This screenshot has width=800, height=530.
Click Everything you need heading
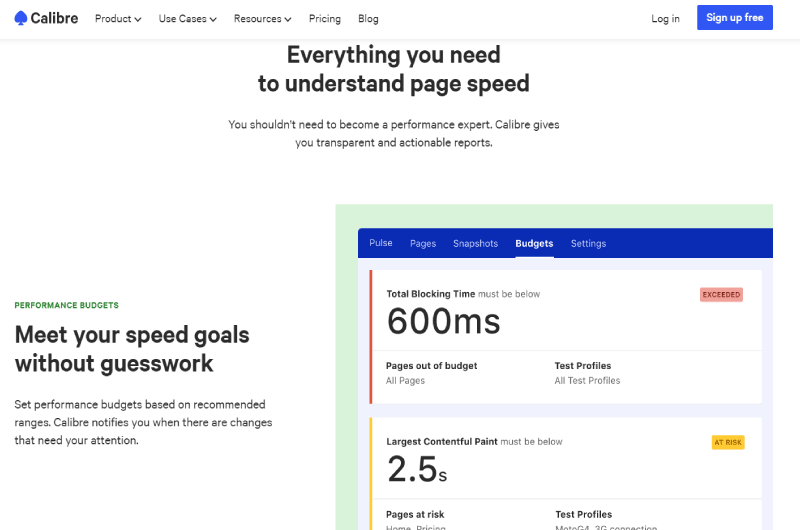(393, 69)
